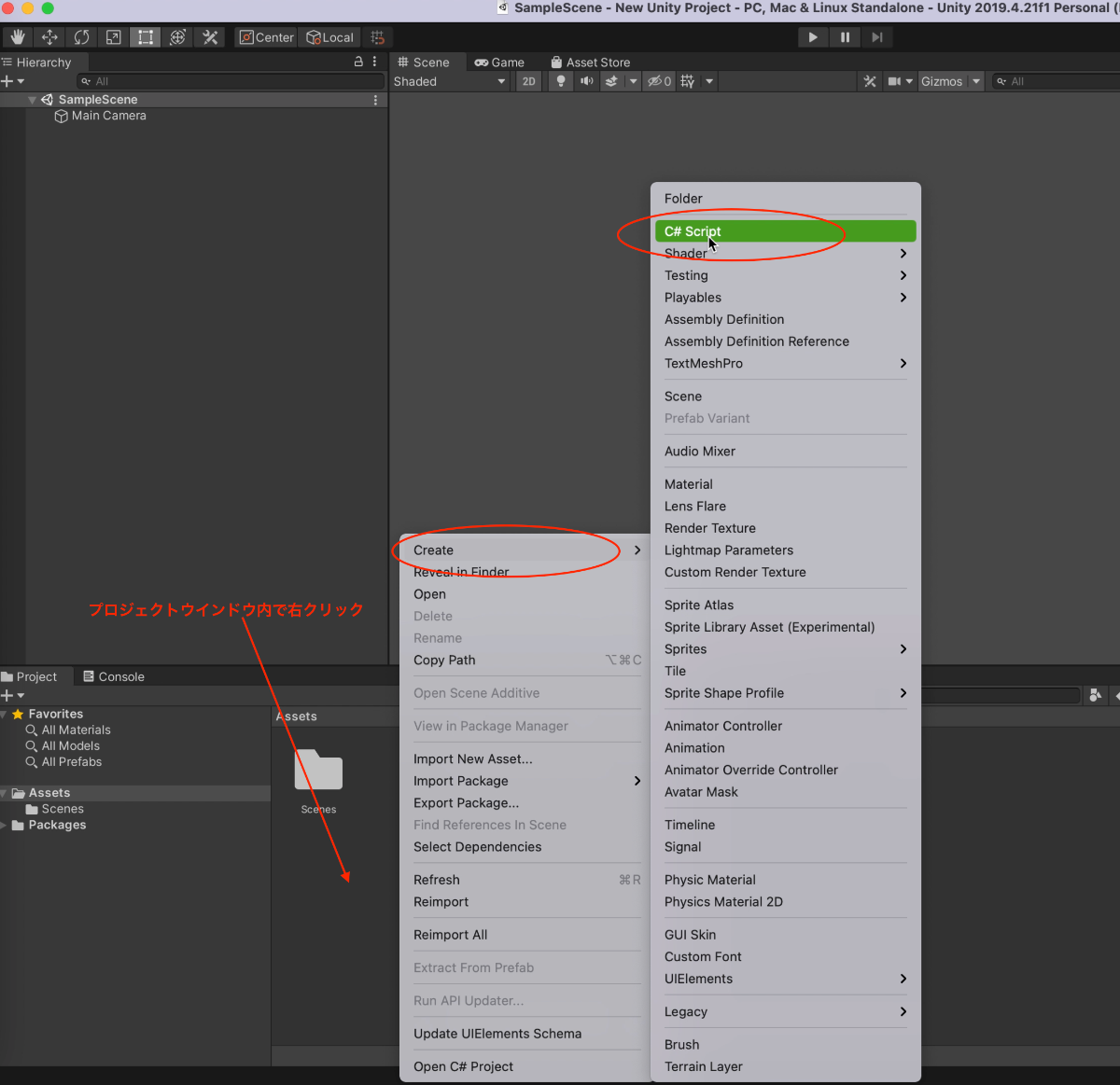Open the Scenes folder thumbnail
Viewport: 1120px width, 1085px height.
[318, 771]
